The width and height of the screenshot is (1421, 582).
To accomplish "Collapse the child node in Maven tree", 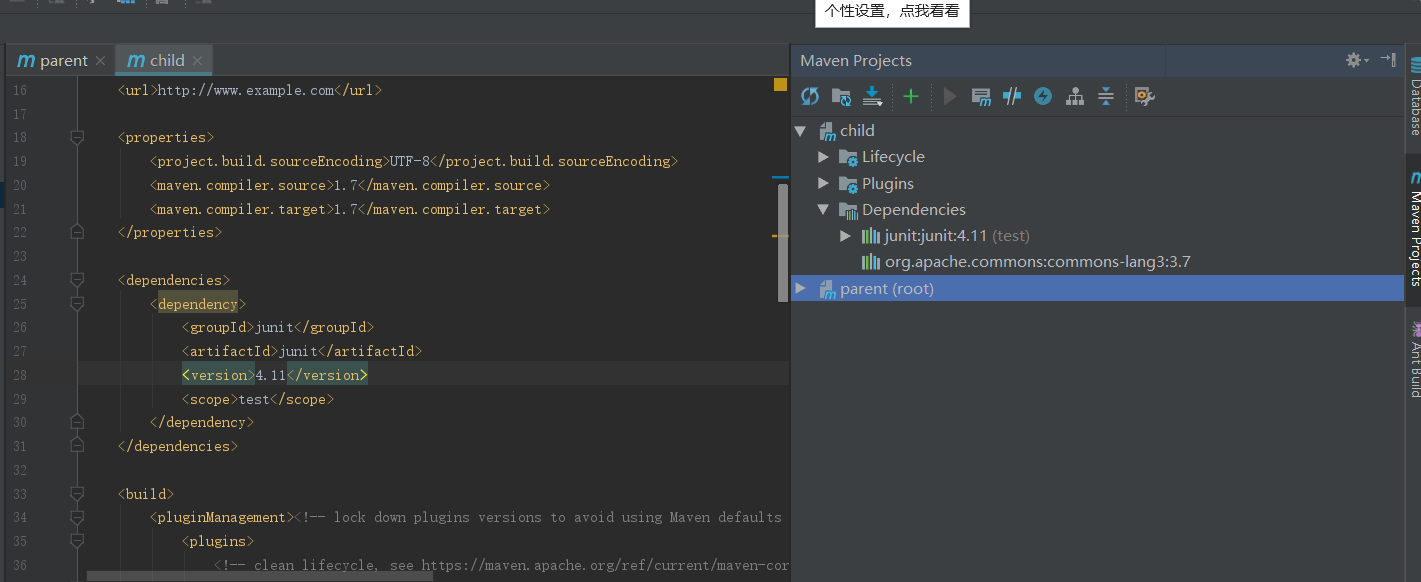I will (x=800, y=131).
